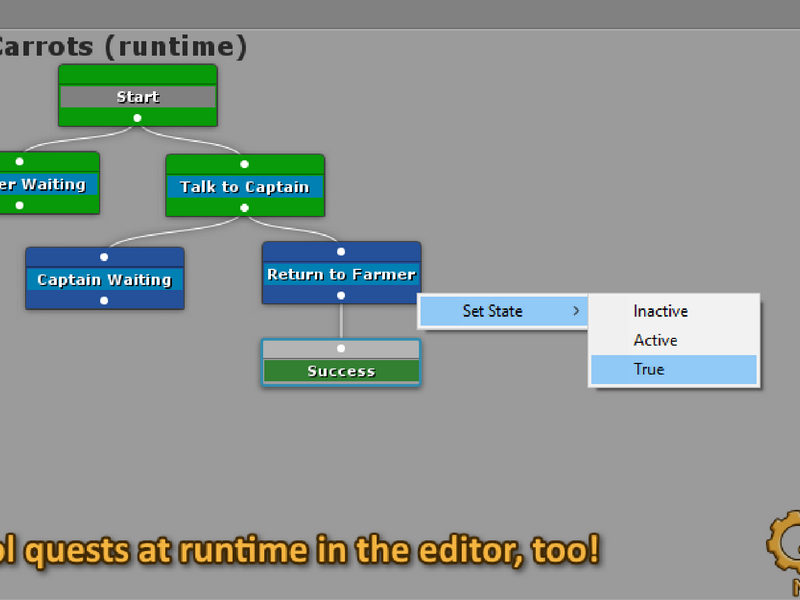The image size is (800, 600).
Task: Select the Start quest node
Action: point(138,95)
